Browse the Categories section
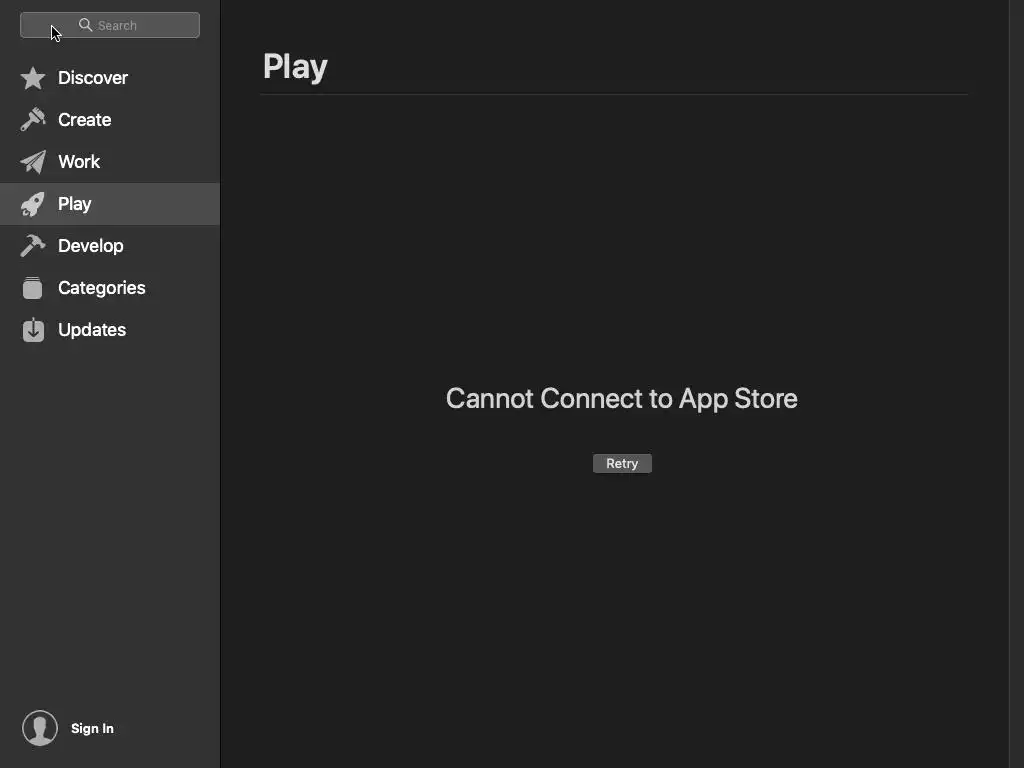1024x768 pixels. [110, 288]
